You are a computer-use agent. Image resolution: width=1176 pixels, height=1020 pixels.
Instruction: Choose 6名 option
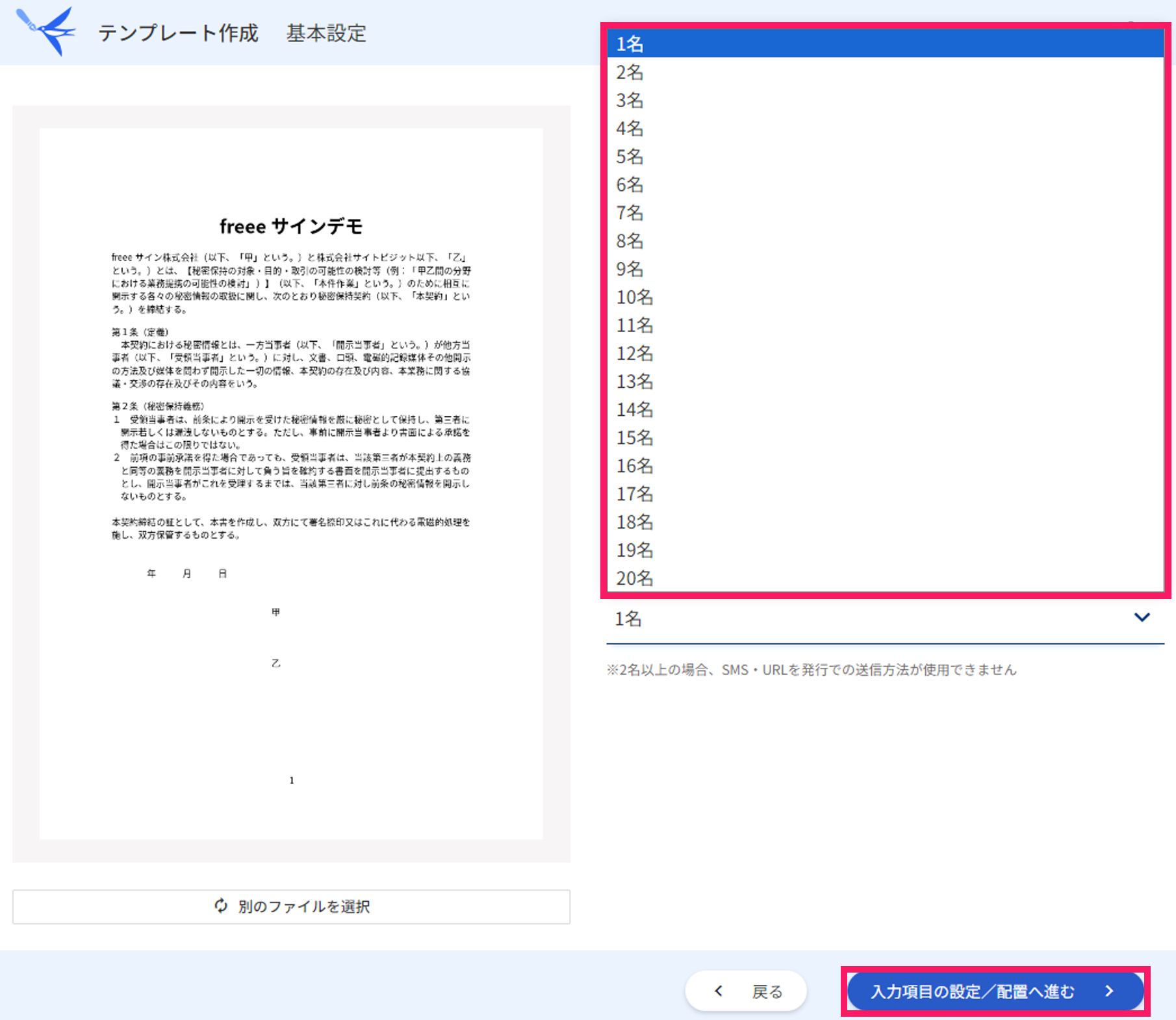885,185
